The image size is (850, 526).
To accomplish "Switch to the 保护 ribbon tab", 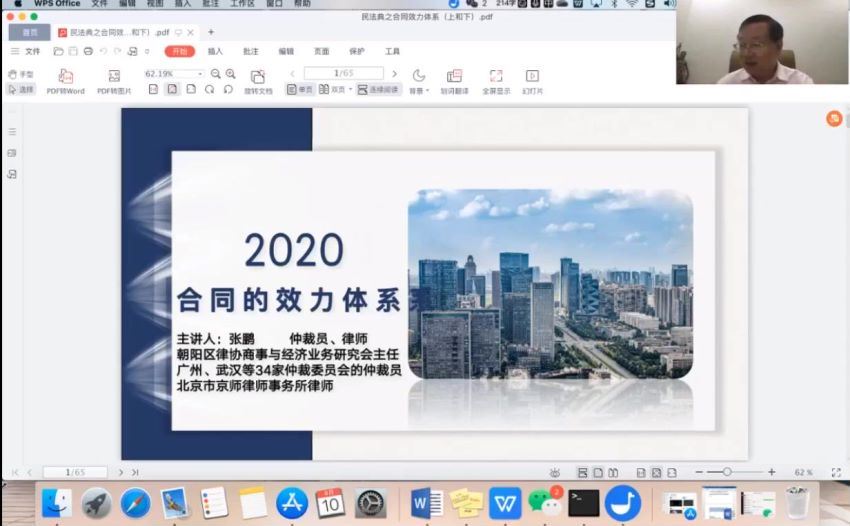I will [x=357, y=52].
